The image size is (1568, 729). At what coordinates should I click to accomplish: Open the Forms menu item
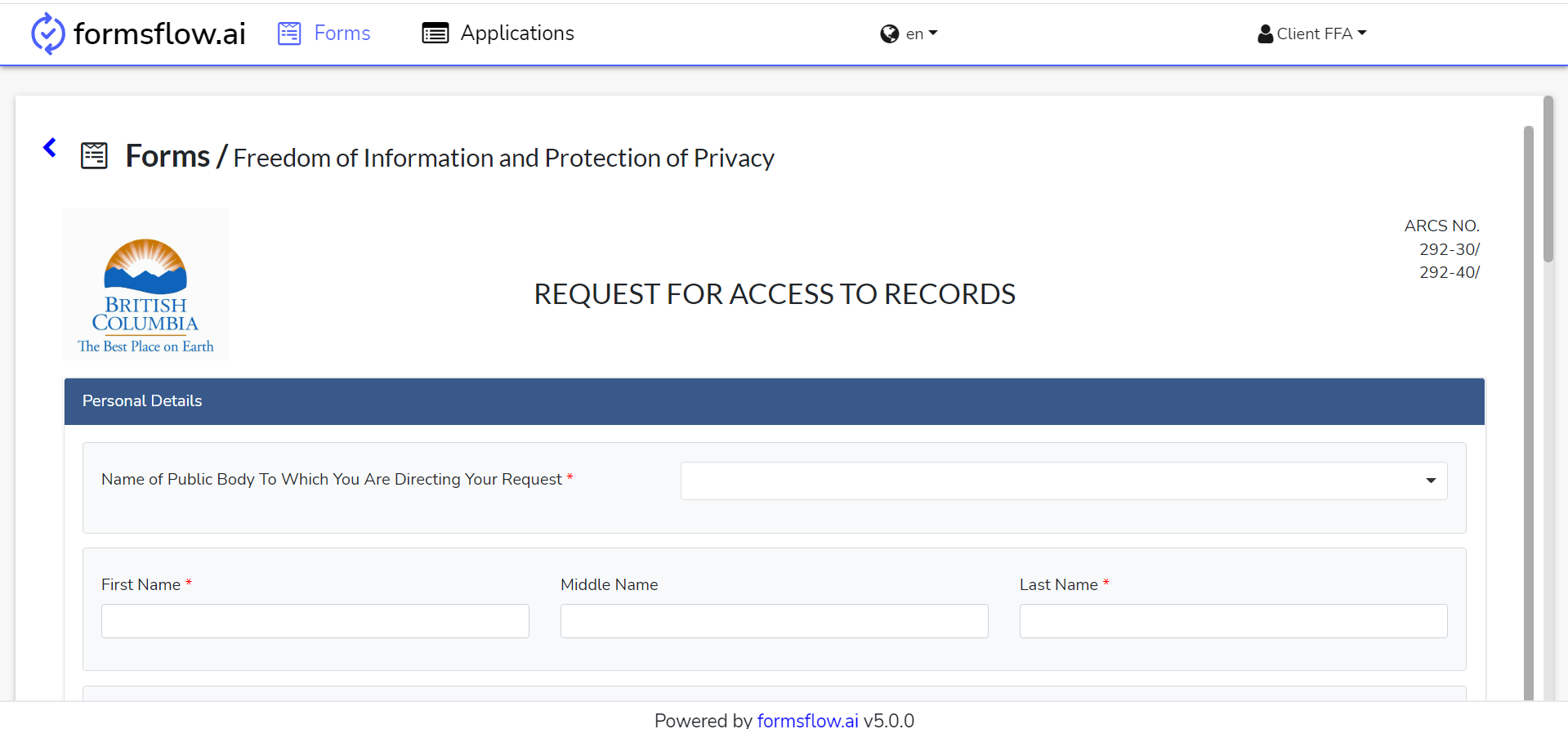(x=342, y=34)
